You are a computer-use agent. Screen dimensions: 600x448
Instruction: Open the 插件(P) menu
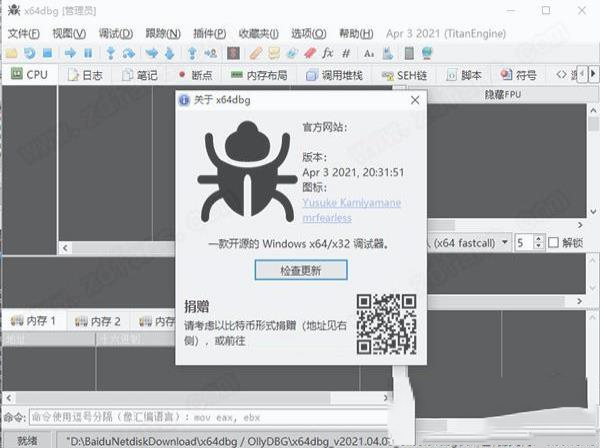click(x=210, y=34)
